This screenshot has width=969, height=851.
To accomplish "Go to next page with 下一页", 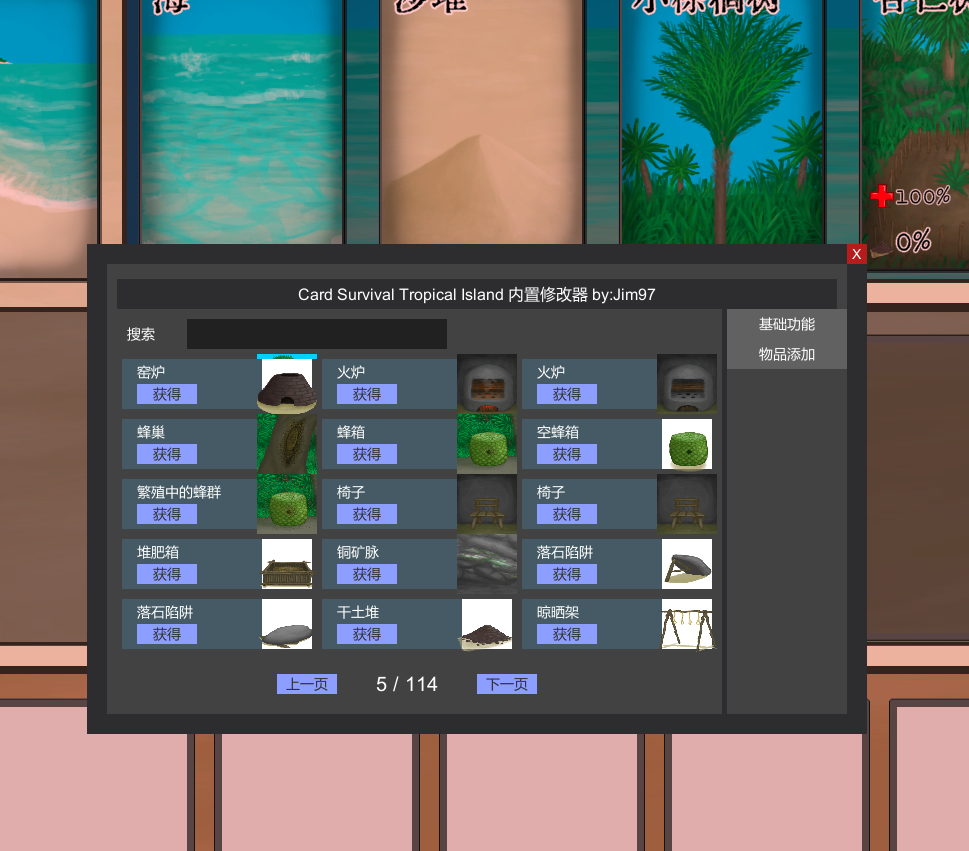I will pos(507,684).
